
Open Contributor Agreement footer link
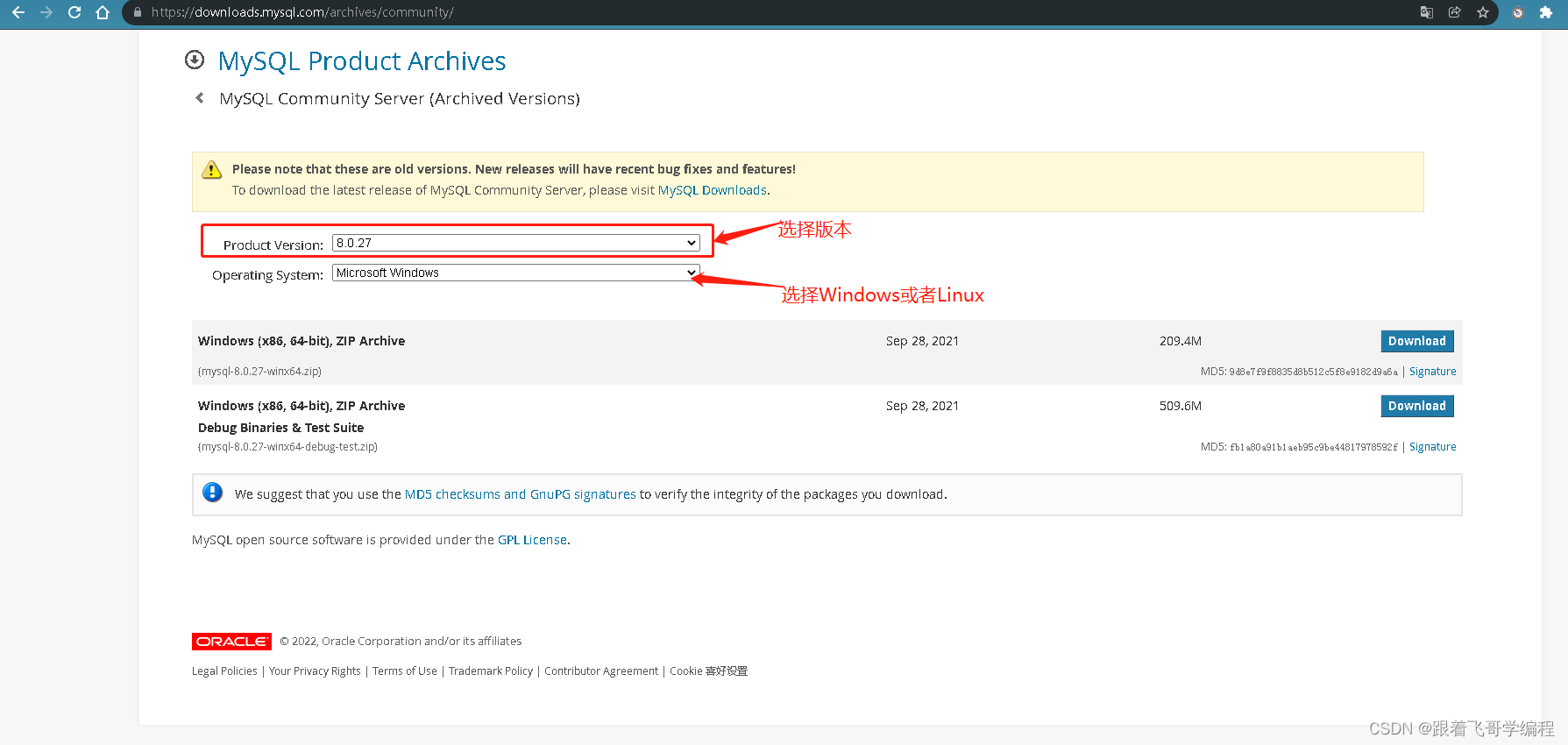click(601, 671)
